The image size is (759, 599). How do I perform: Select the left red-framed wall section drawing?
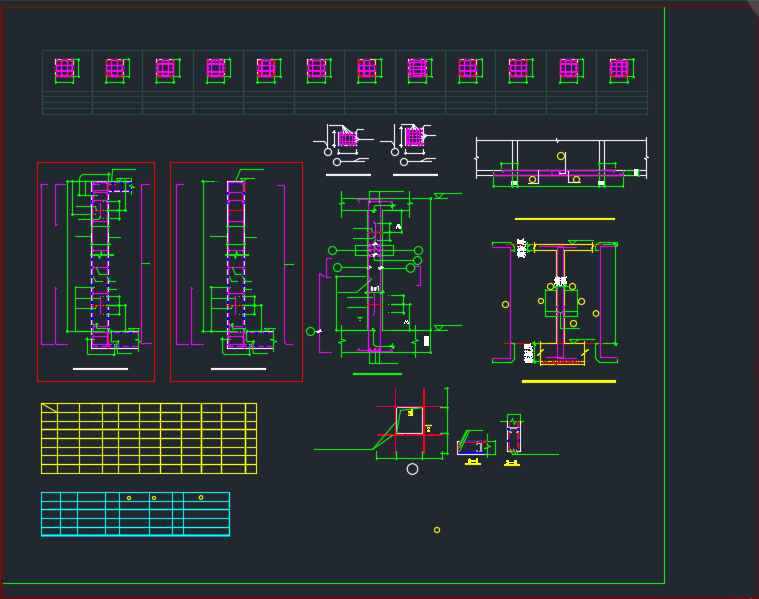(x=96, y=272)
